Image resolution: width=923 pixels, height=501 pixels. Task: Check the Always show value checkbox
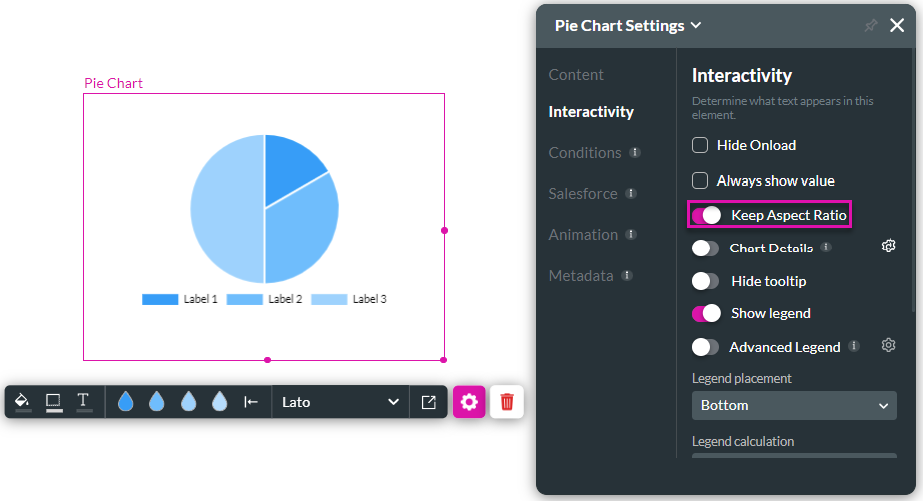pyautogui.click(x=700, y=181)
